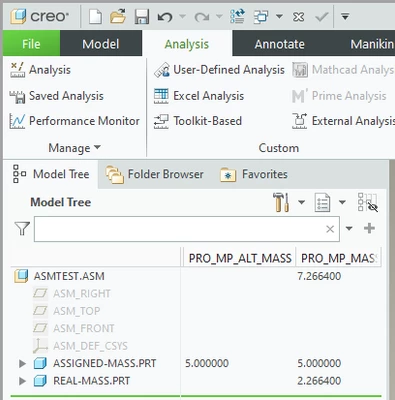
Task: Close the current window icon
Action: point(298,16)
